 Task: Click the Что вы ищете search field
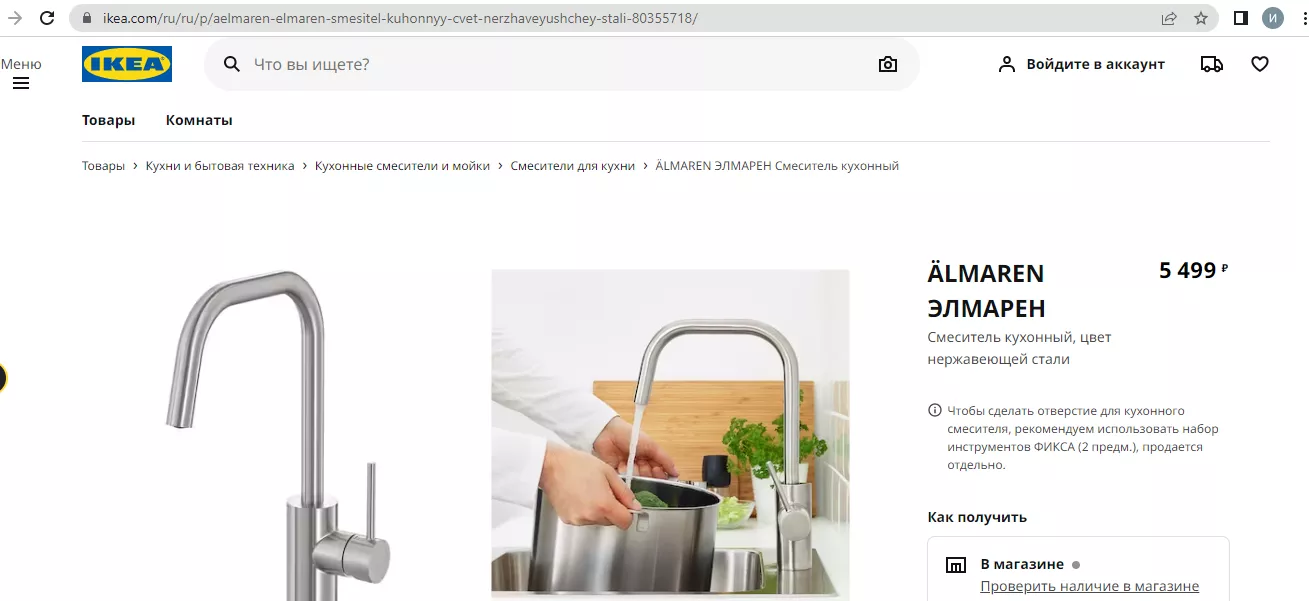(561, 64)
